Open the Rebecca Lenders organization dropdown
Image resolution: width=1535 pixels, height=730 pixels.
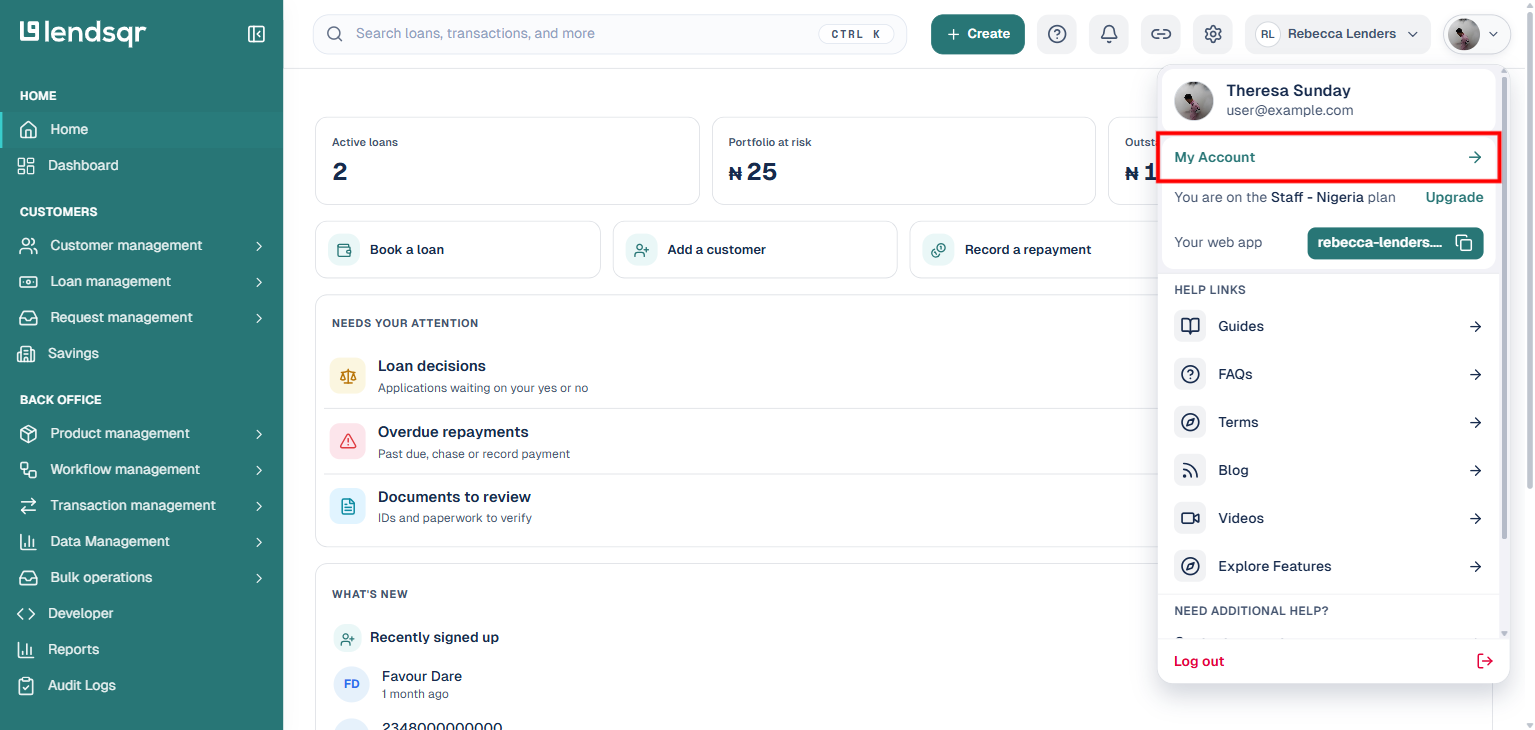coord(1338,34)
